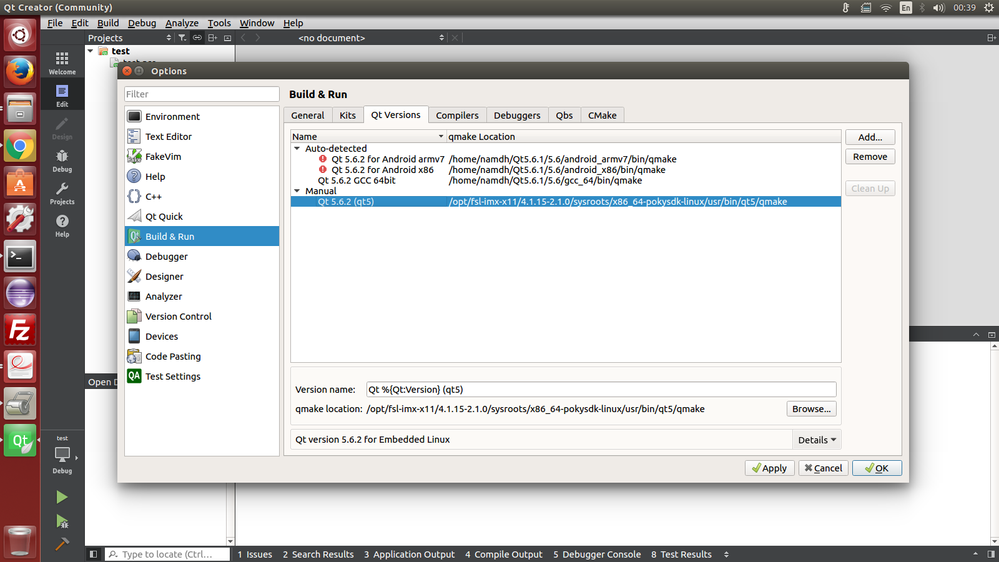Open Analyzer options category

201,296
